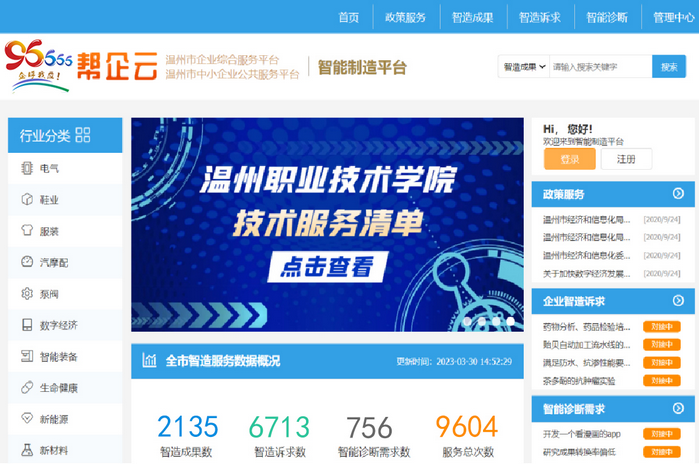Screen dimensions: 699x464
Task: Open 满足防水、抗渗性能 request link
Action: (586, 363)
